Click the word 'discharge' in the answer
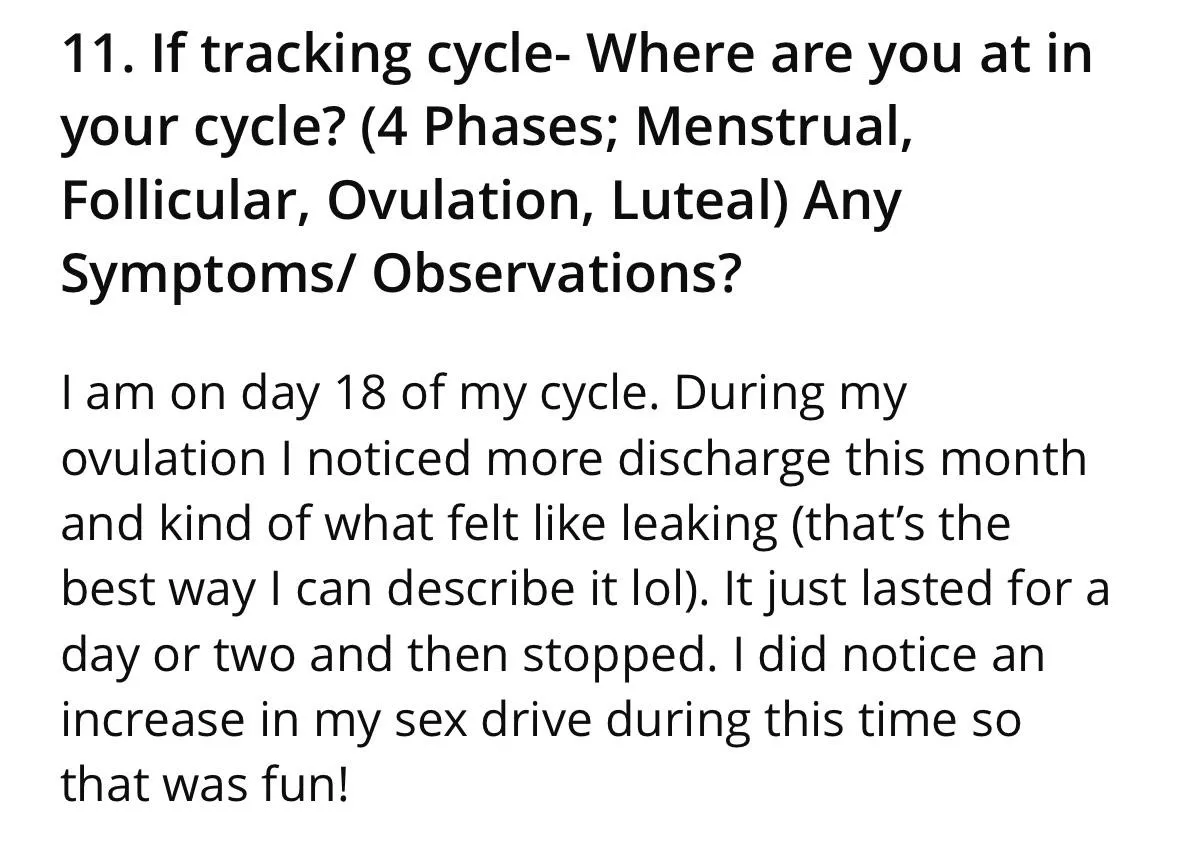This screenshot has width=1179, height=850. point(722,461)
